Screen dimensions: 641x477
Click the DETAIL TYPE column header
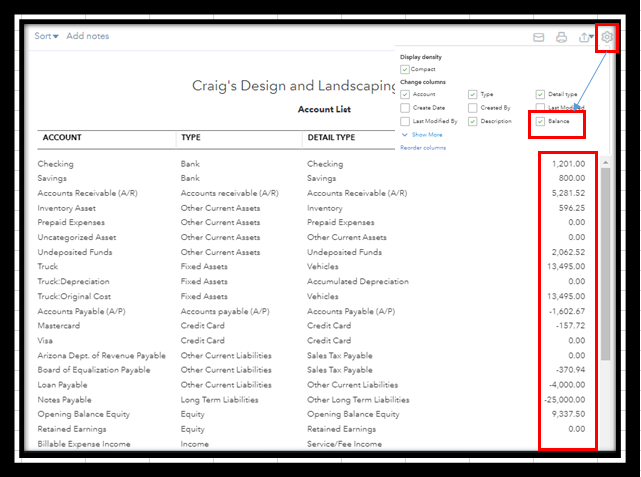331,137
